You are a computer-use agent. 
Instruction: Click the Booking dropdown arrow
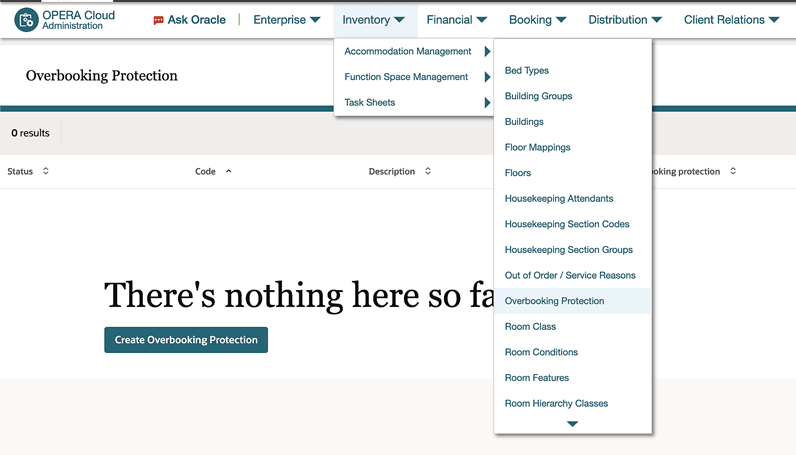coord(561,20)
